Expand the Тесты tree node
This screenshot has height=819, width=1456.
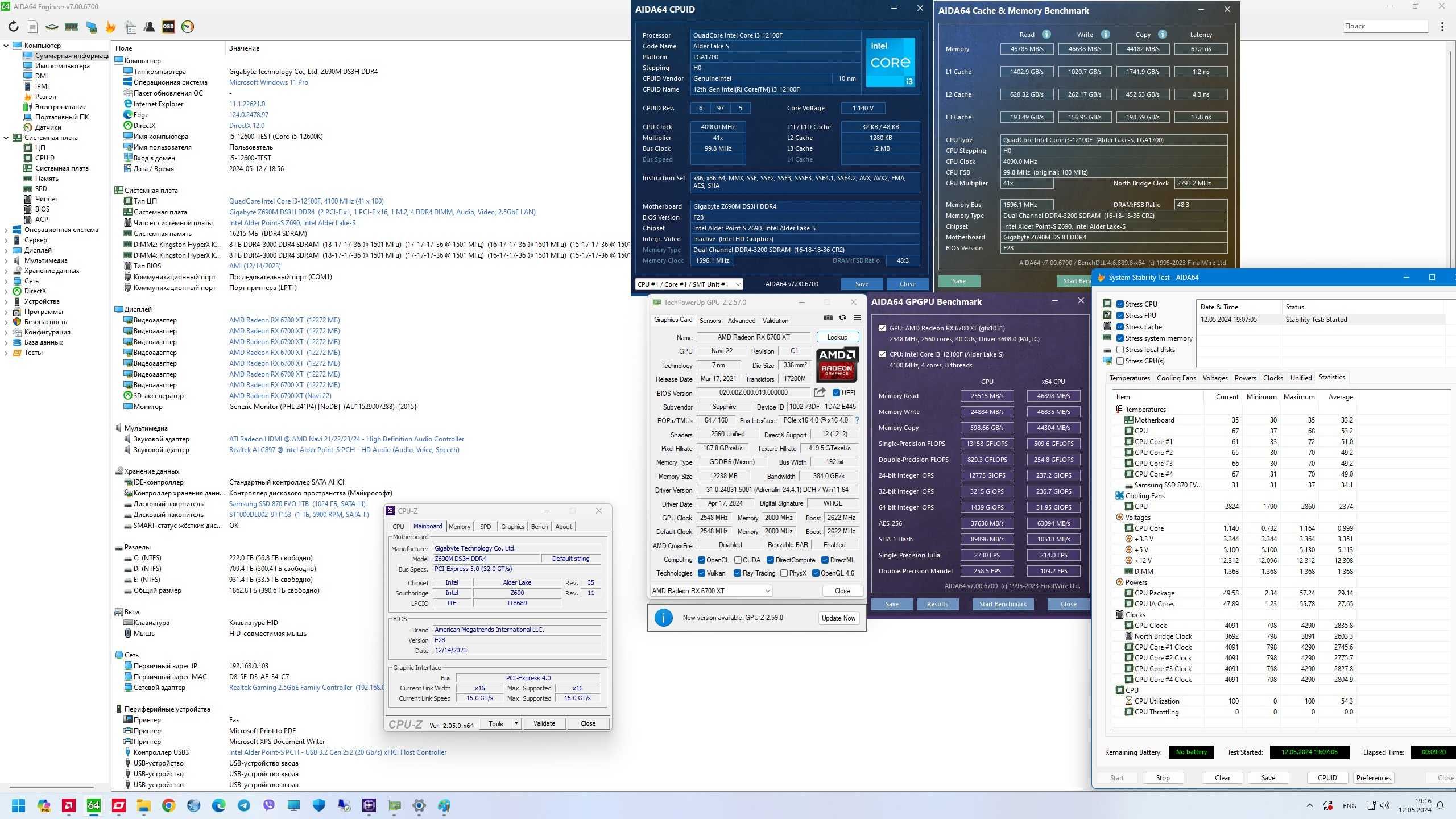coord(6,353)
